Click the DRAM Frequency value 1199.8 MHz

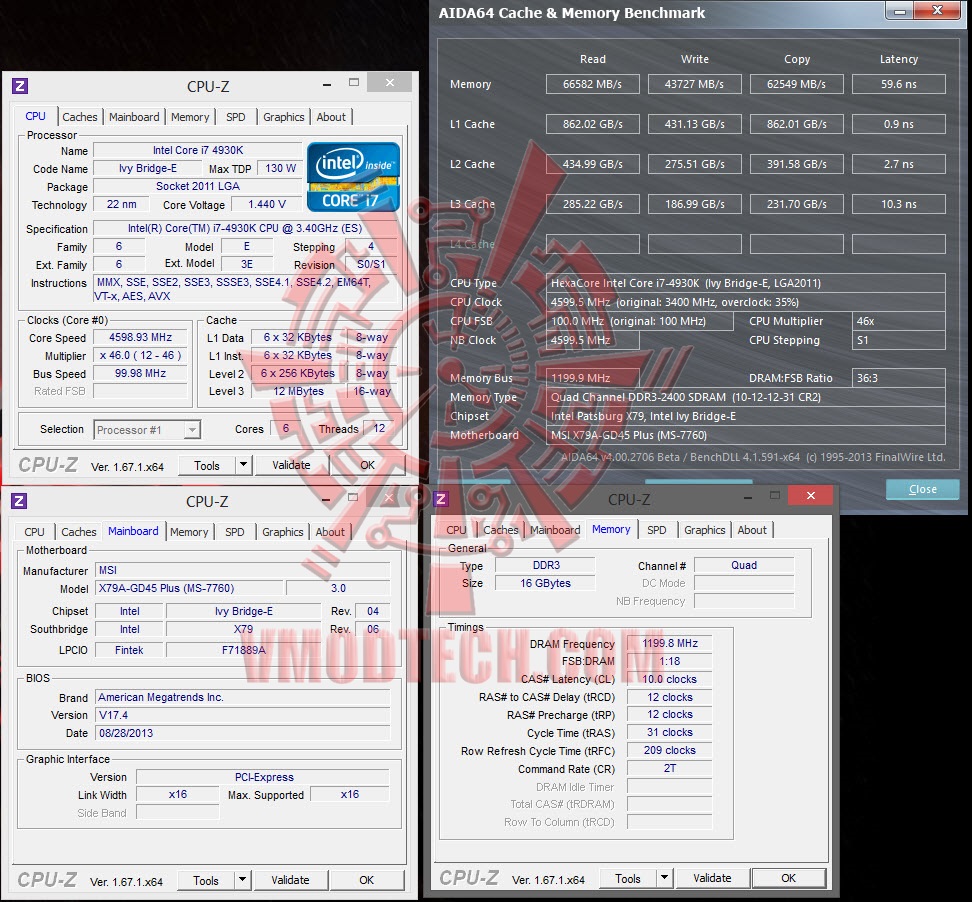(x=669, y=643)
